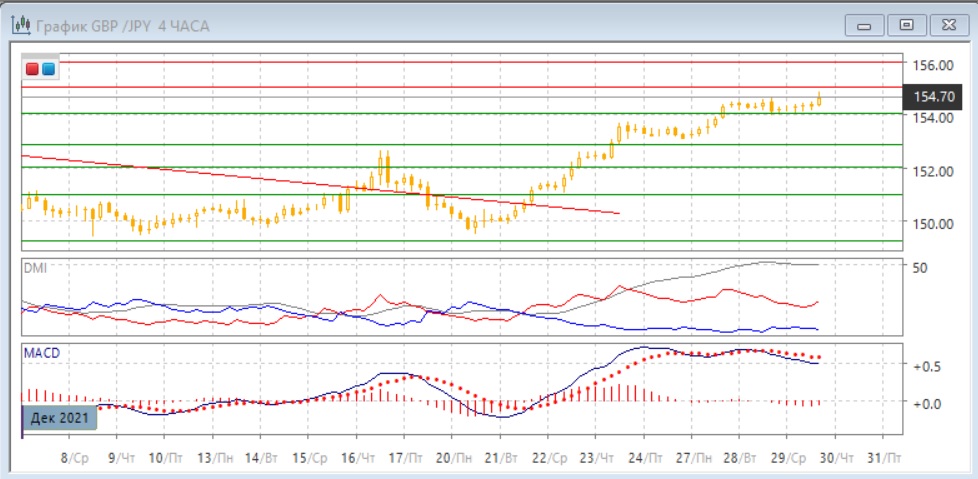Close the GBP/JPY chart window
Viewport: 978px width, 479px height.
click(x=948, y=24)
